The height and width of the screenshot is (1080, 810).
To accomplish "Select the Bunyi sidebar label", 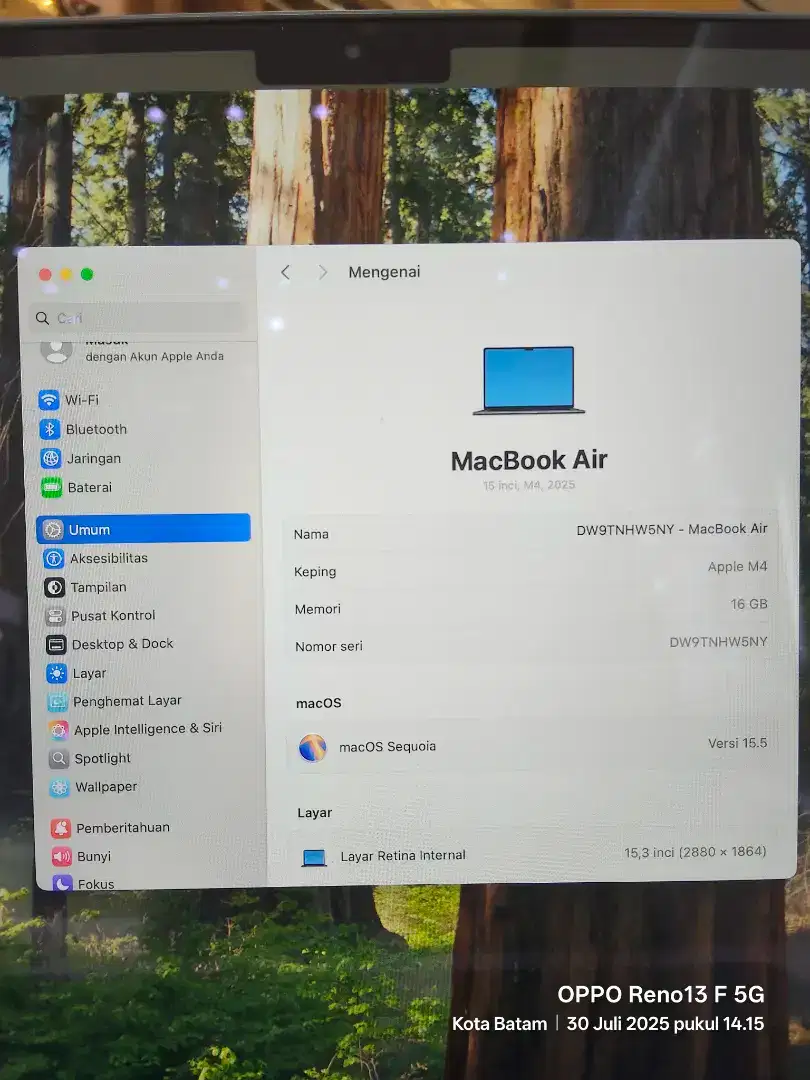I will 94,856.
